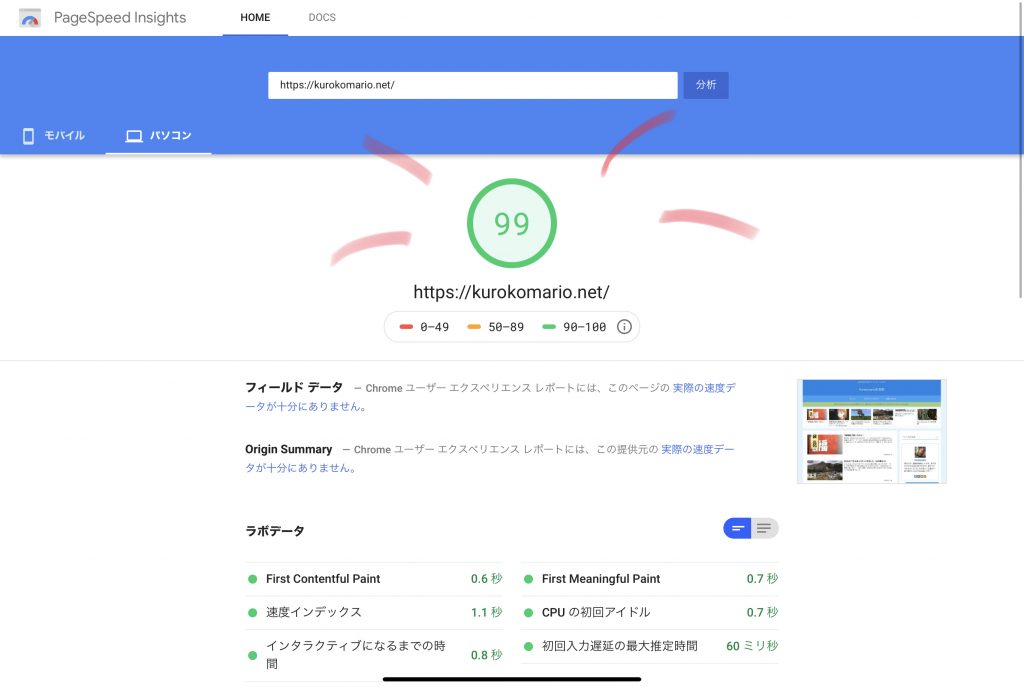The height and width of the screenshot is (687, 1024).
Task: Click the ラボデータ section heading
Action: click(274, 531)
